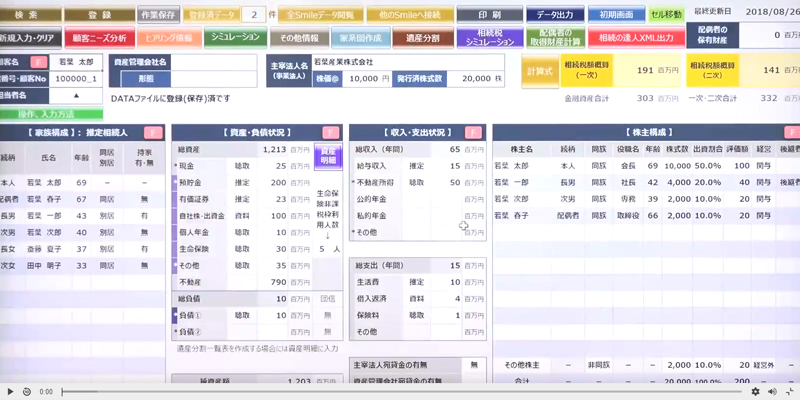Mute the video with speaker icon
Screen dimensions: 800x400
click(772, 391)
